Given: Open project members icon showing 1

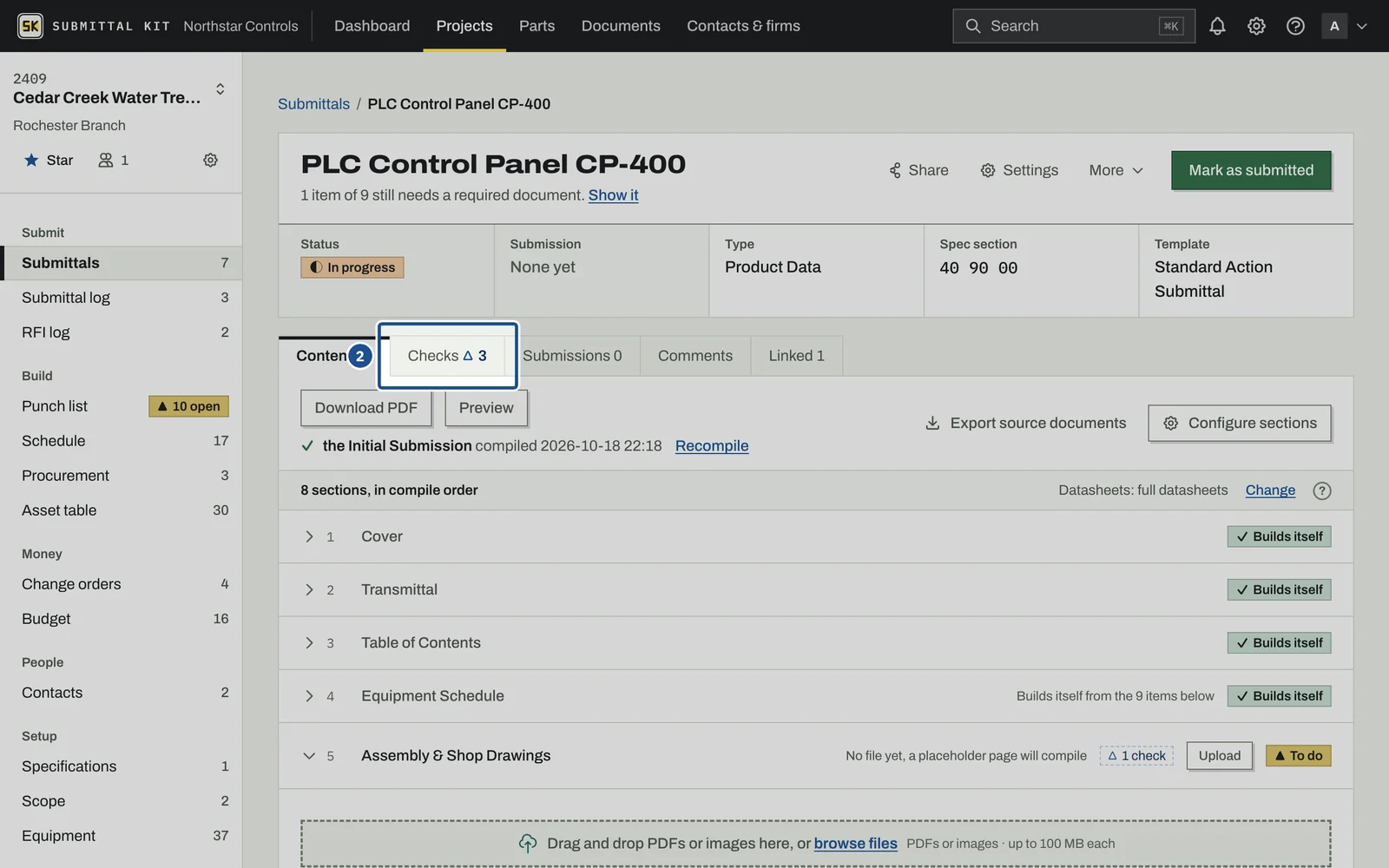Looking at the screenshot, I should 114,160.
